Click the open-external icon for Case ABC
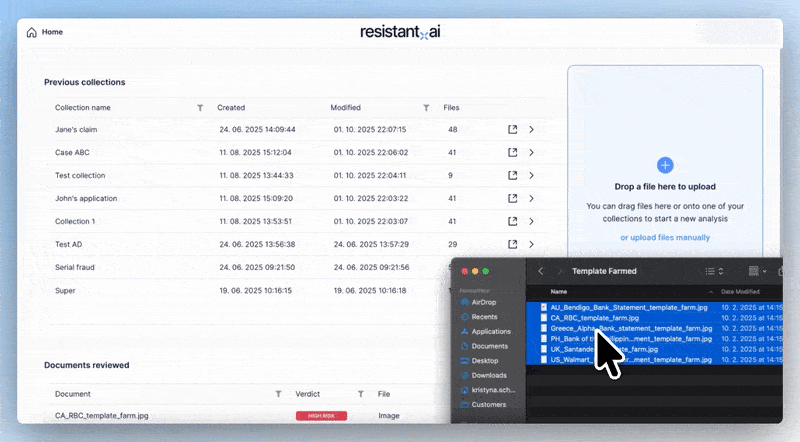Viewport: 800px width, 442px height. point(513,153)
